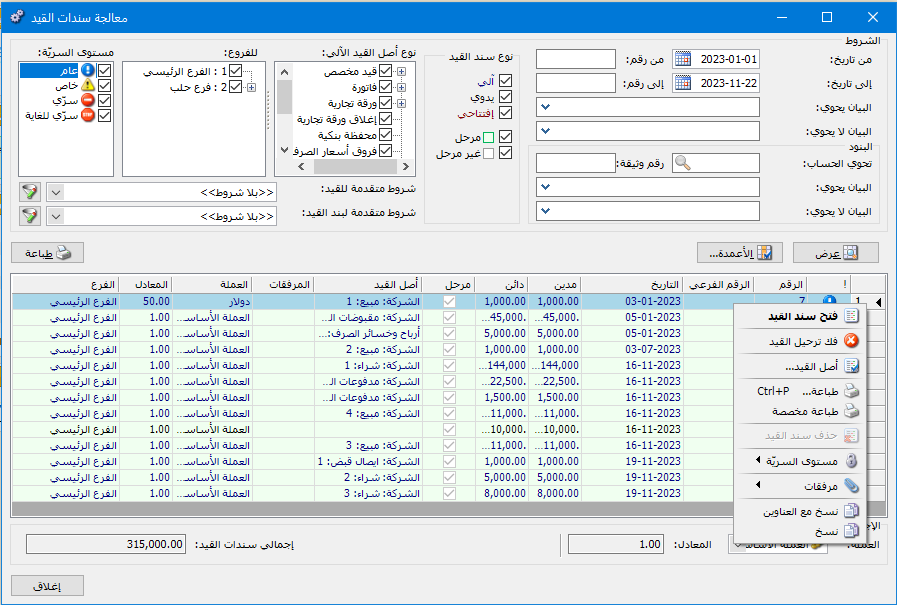Choose 'فتح سند القيد' from context menu
The image size is (897, 605).
pos(800,316)
